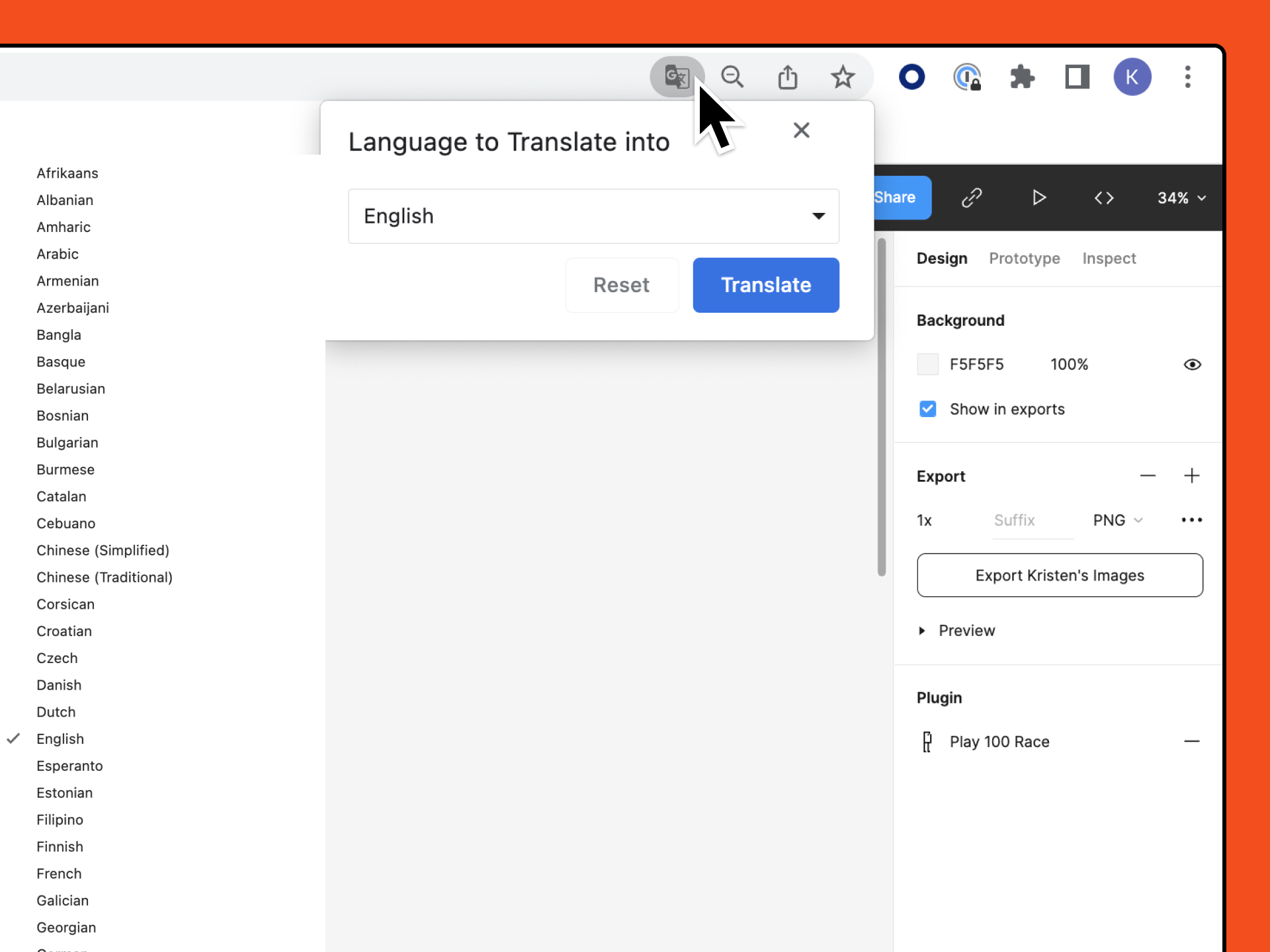Click the F5F5F5 background color swatch
The image size is (1270, 952).
tap(927, 364)
